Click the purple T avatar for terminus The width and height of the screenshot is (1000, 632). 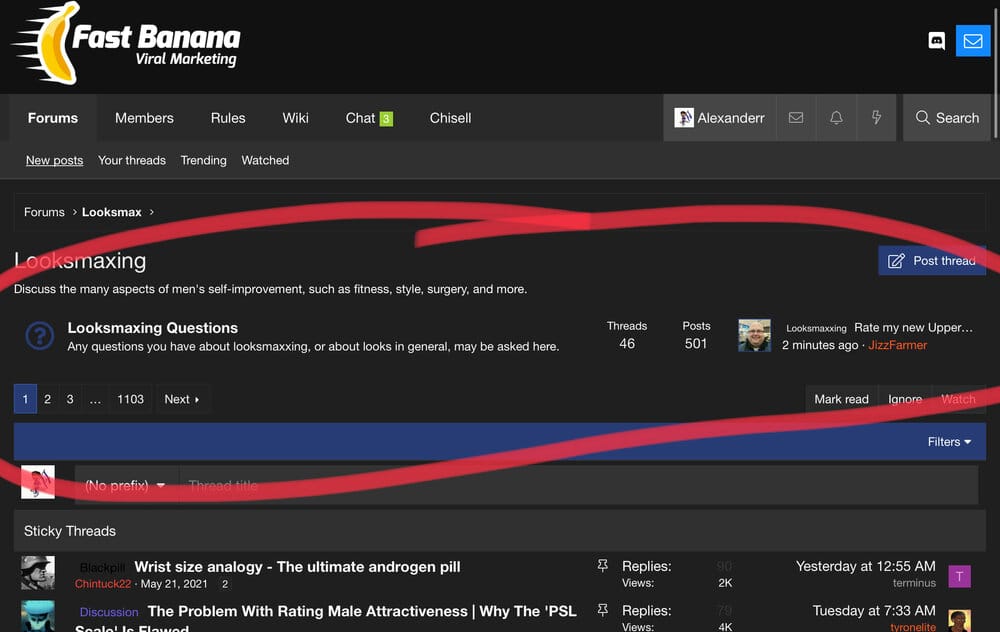pyautogui.click(x=959, y=575)
